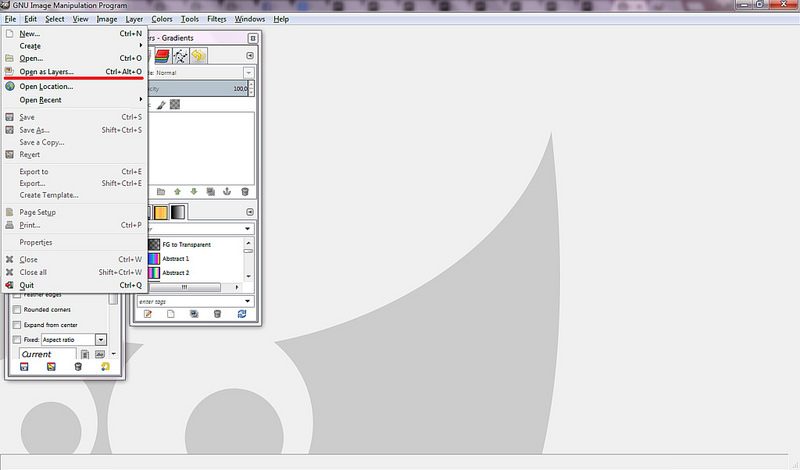Set portrait orientation for fixed aspect
Image resolution: width=800 pixels, height=470 pixels.
coord(85,354)
